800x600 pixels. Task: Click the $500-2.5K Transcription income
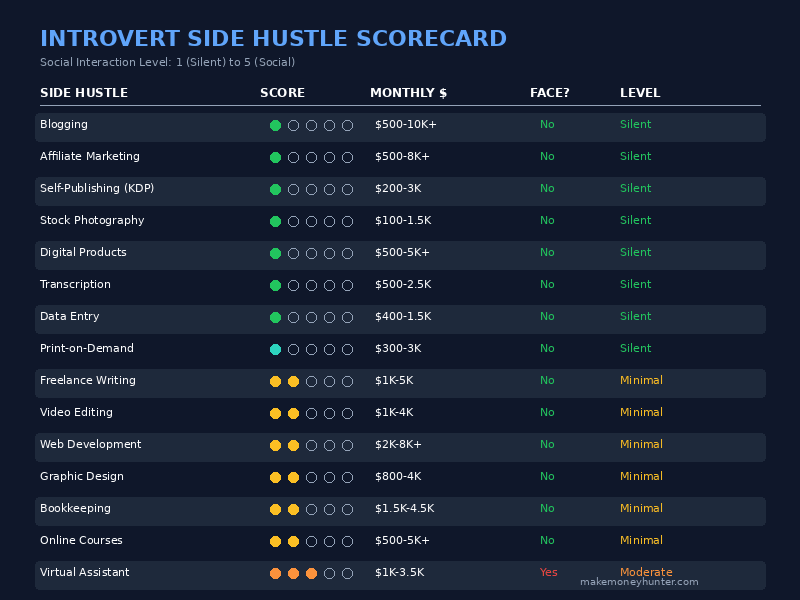pos(403,285)
